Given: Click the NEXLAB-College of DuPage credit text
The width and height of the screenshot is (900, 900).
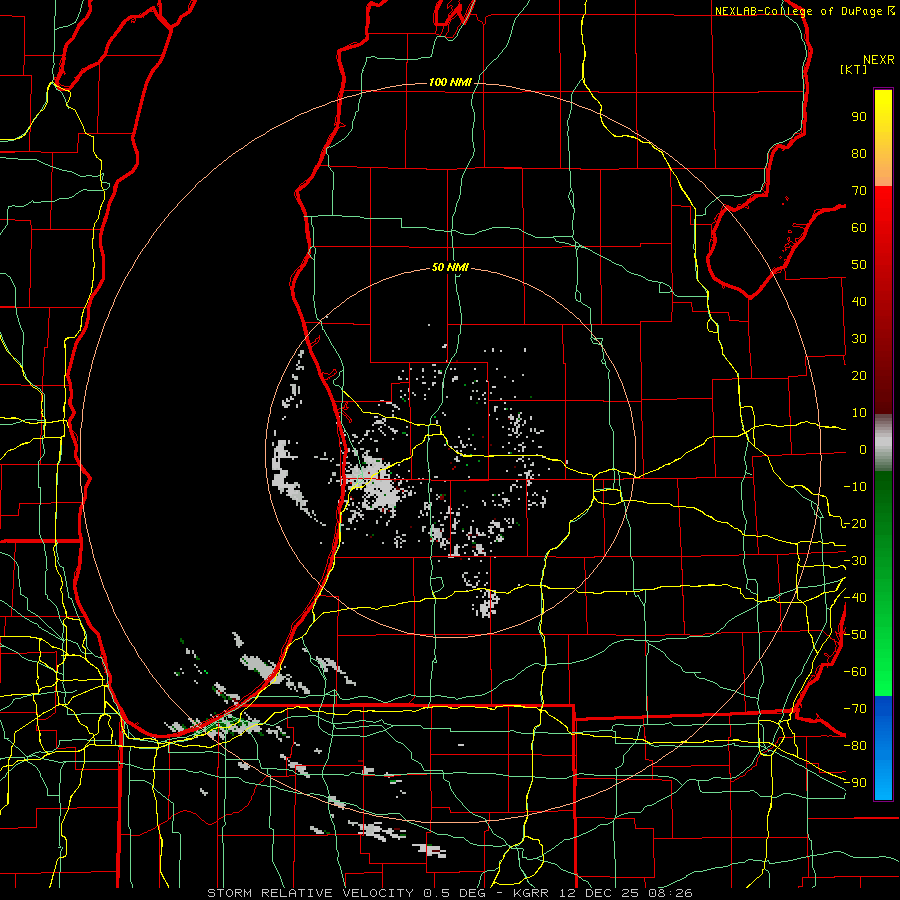Looking at the screenshot, I should tap(805, 11).
